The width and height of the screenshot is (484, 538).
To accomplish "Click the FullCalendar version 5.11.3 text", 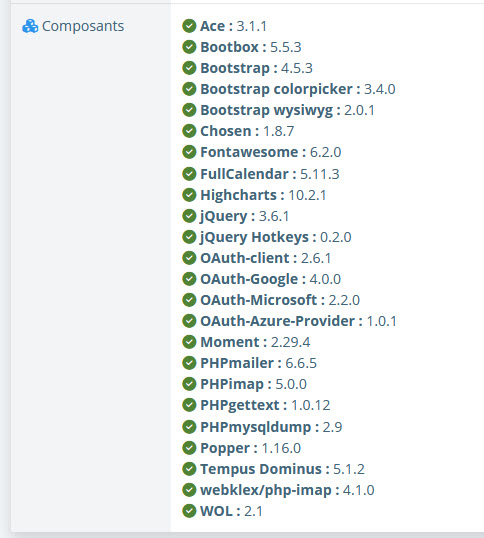I will coord(320,174).
